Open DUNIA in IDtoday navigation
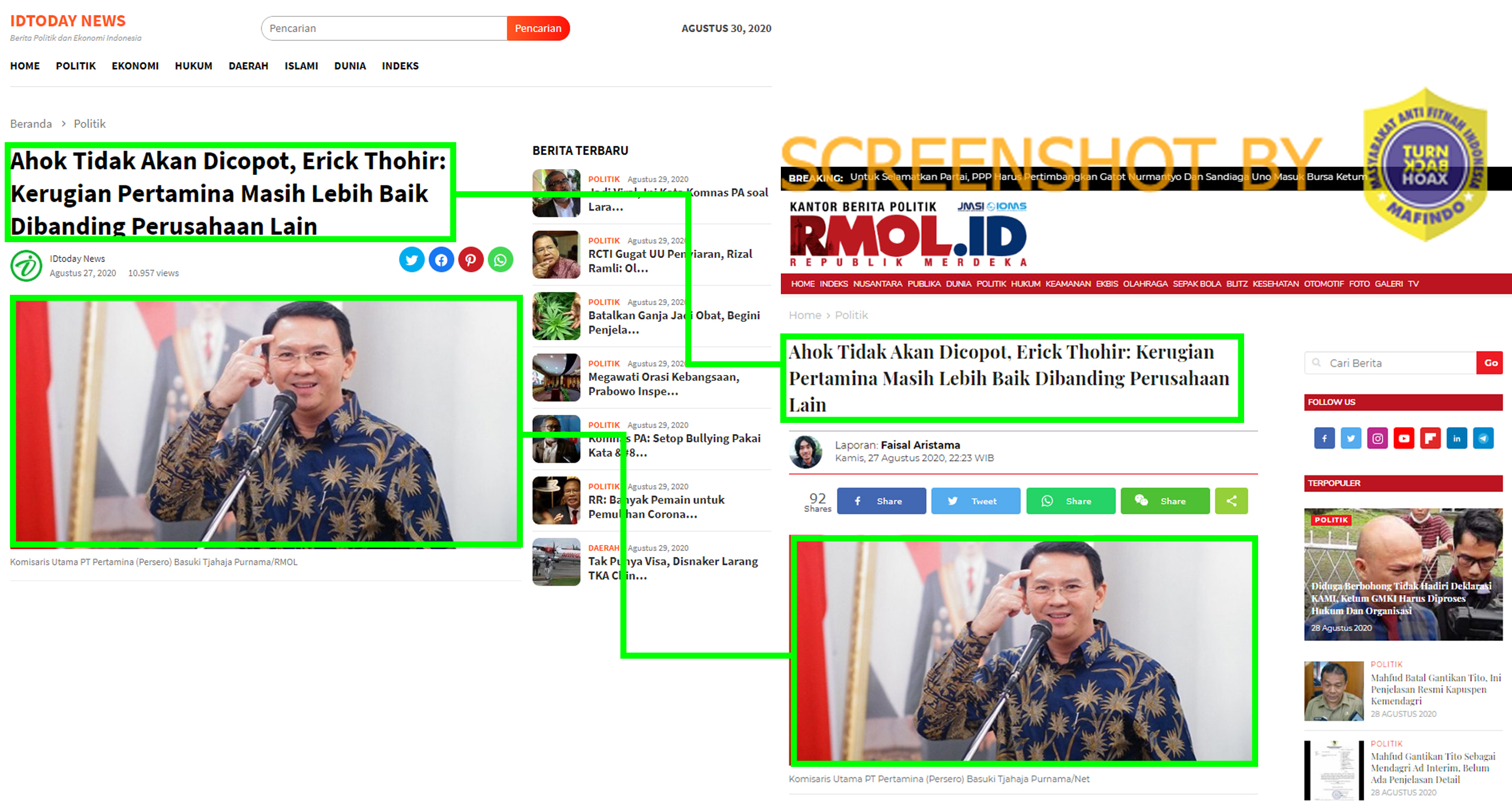 (350, 66)
